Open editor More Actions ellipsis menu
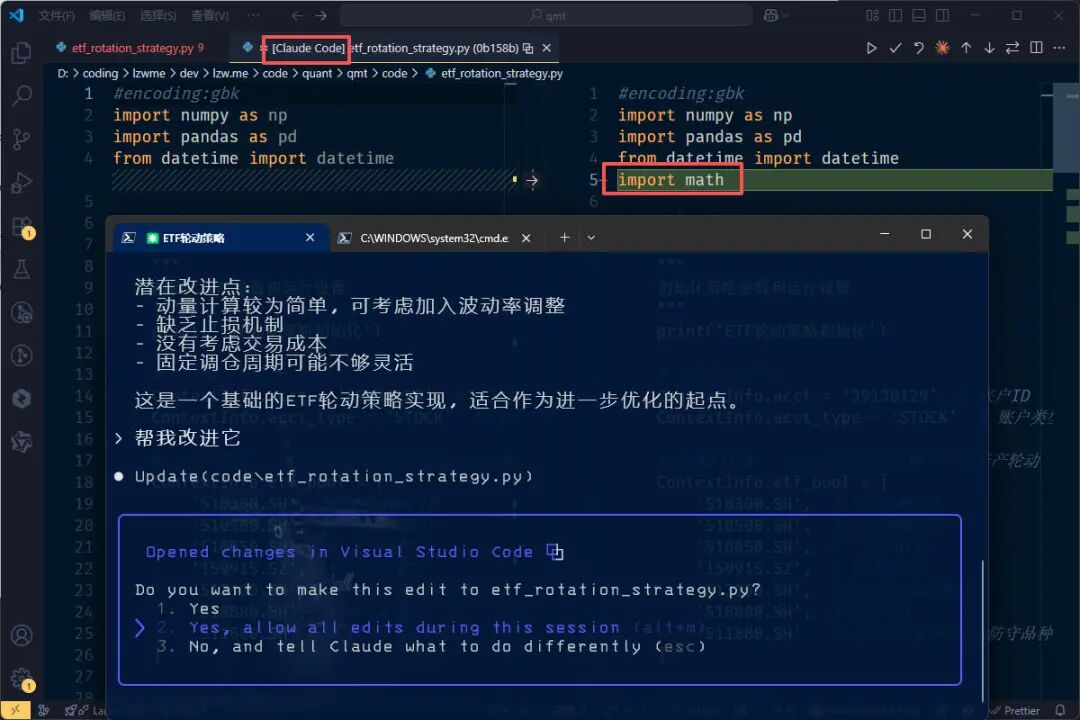The height and width of the screenshot is (720, 1080). [1059, 48]
